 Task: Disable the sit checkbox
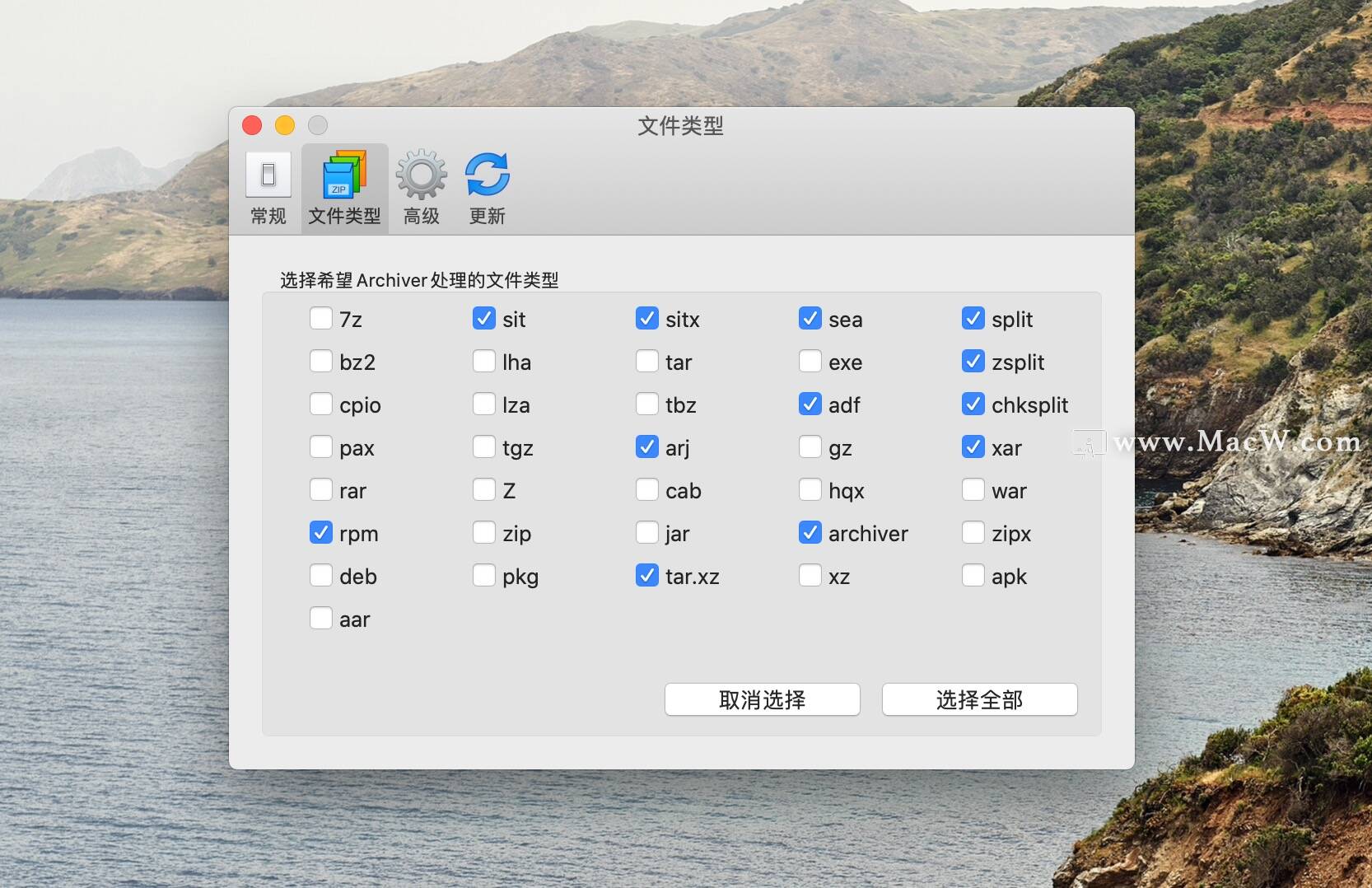[x=484, y=318]
